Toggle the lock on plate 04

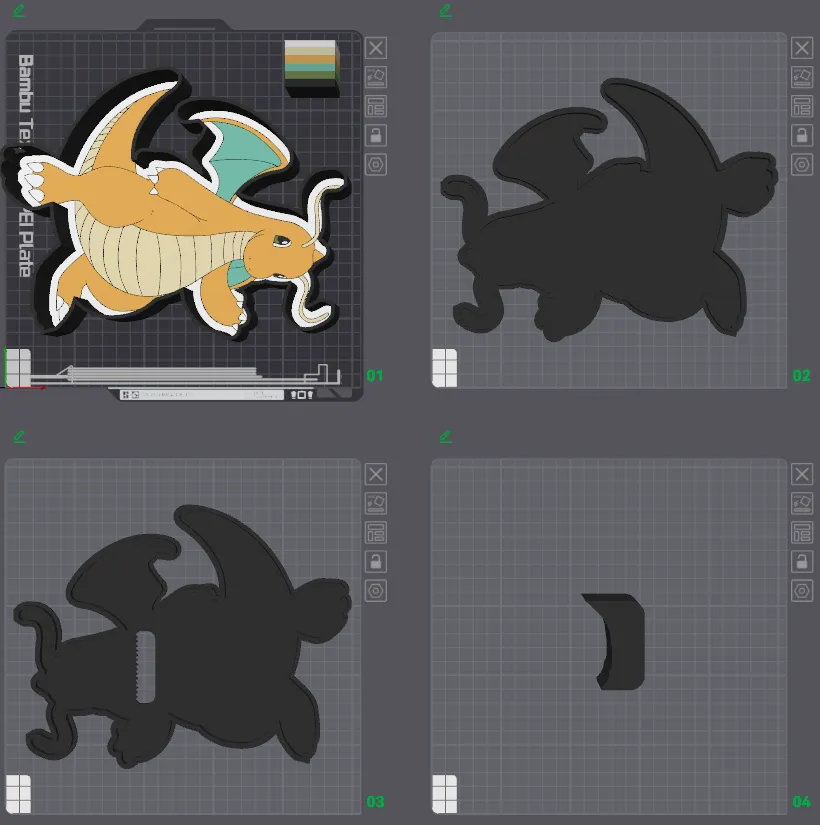click(x=802, y=561)
